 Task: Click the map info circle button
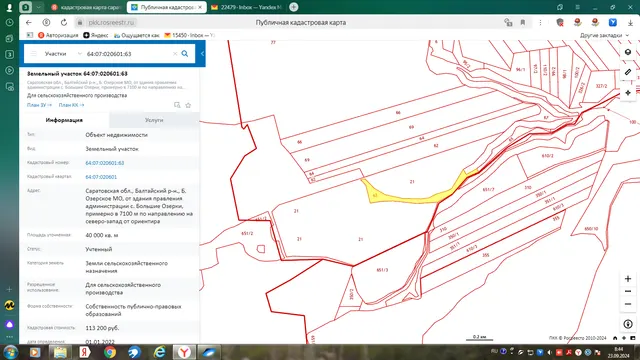(628, 324)
